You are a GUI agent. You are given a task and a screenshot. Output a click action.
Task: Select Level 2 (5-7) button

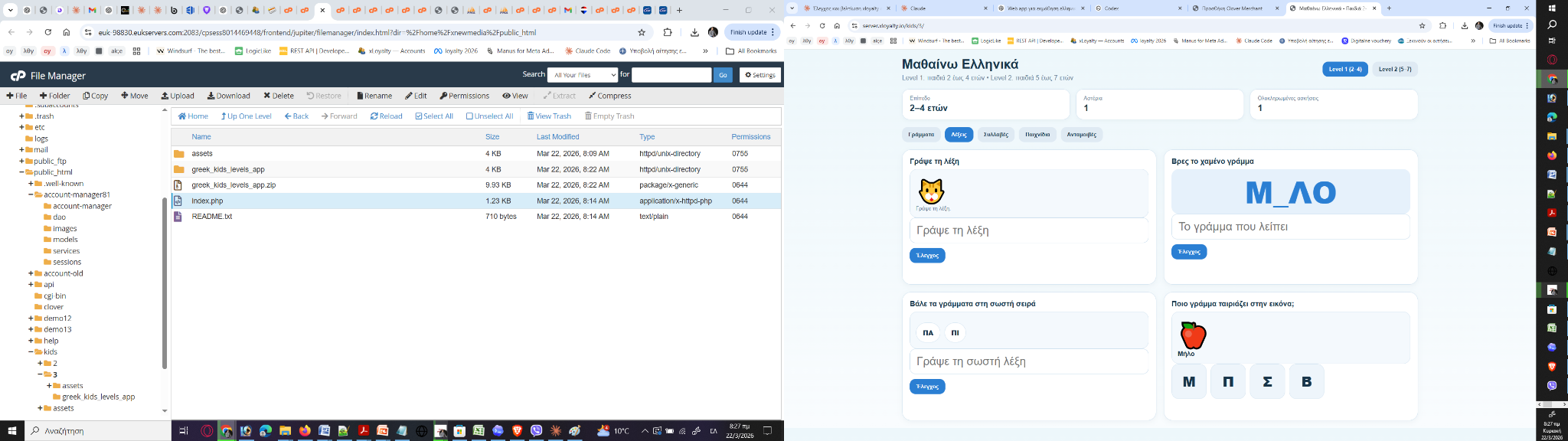(x=1395, y=69)
